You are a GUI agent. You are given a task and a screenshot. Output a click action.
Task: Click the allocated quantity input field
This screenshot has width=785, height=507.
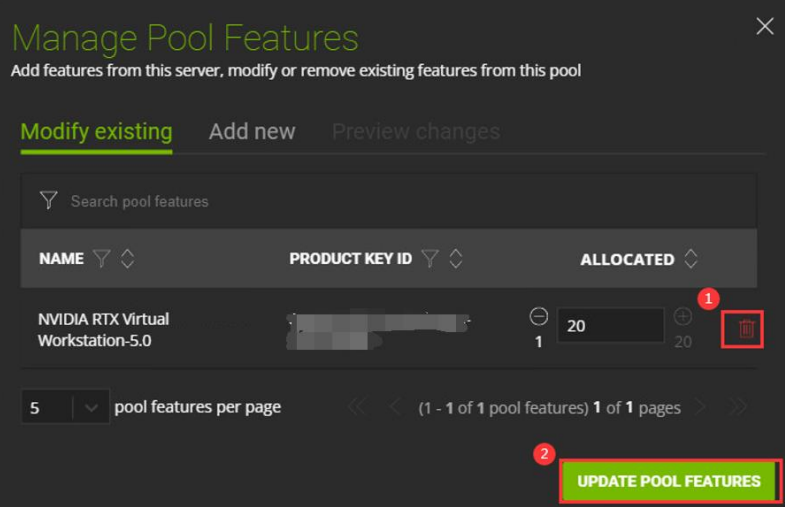(610, 326)
